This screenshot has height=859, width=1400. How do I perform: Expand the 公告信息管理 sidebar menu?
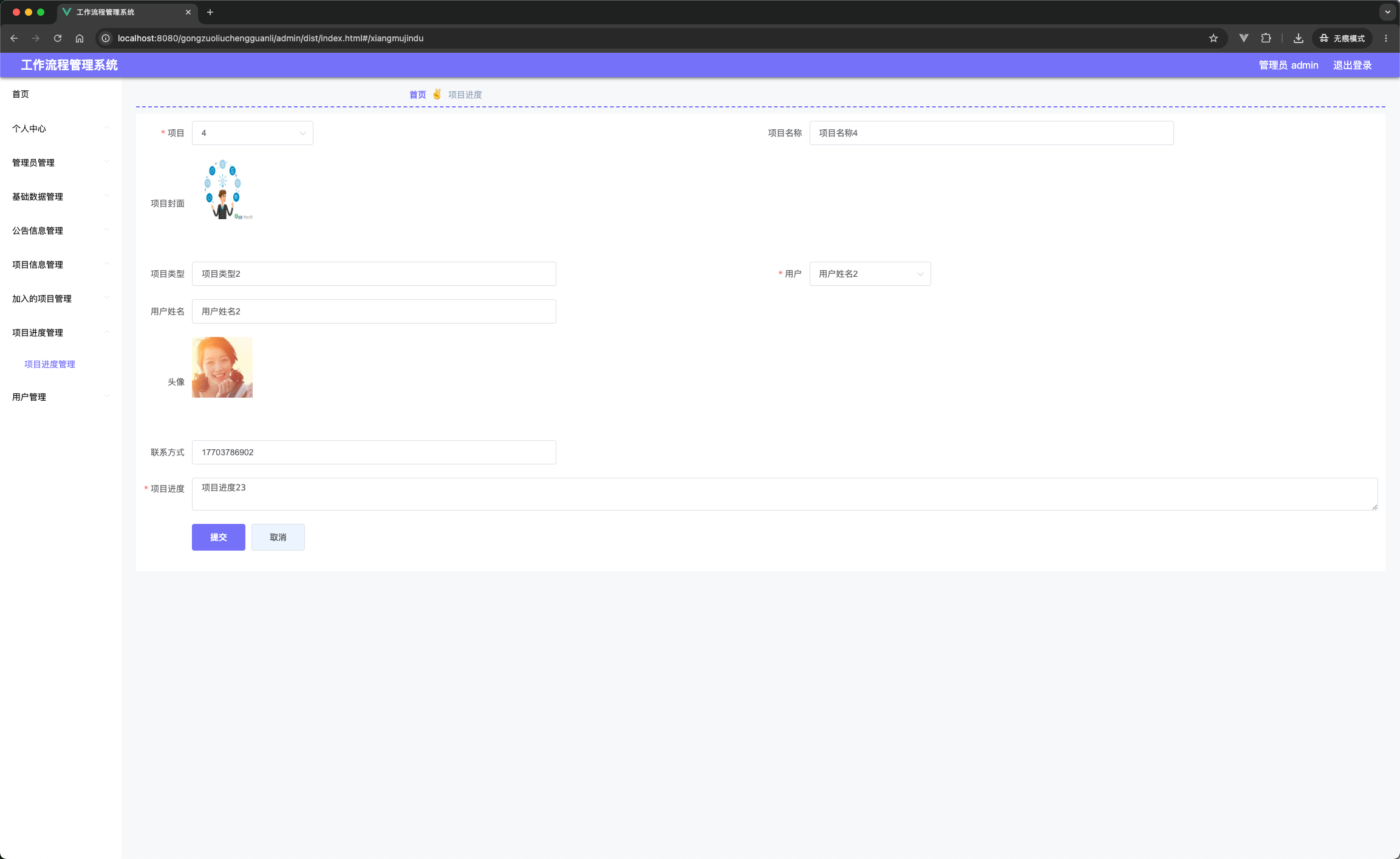click(61, 231)
